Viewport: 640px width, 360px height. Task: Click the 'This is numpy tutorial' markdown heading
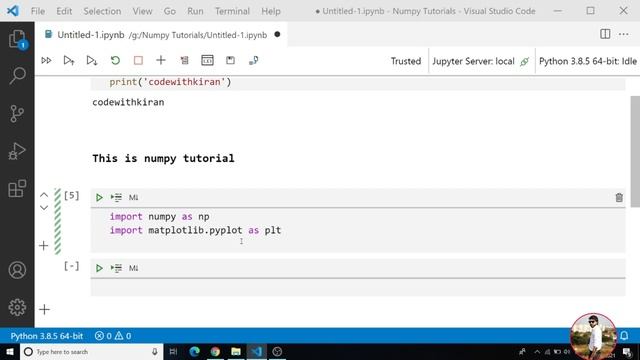coord(163,158)
